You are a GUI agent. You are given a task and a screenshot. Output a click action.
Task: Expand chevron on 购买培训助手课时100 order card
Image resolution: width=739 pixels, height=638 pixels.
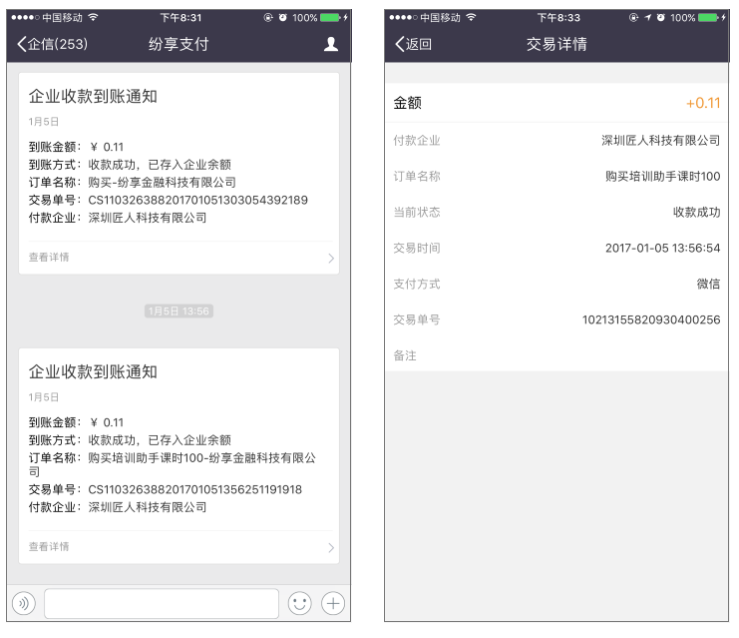pos(331,547)
